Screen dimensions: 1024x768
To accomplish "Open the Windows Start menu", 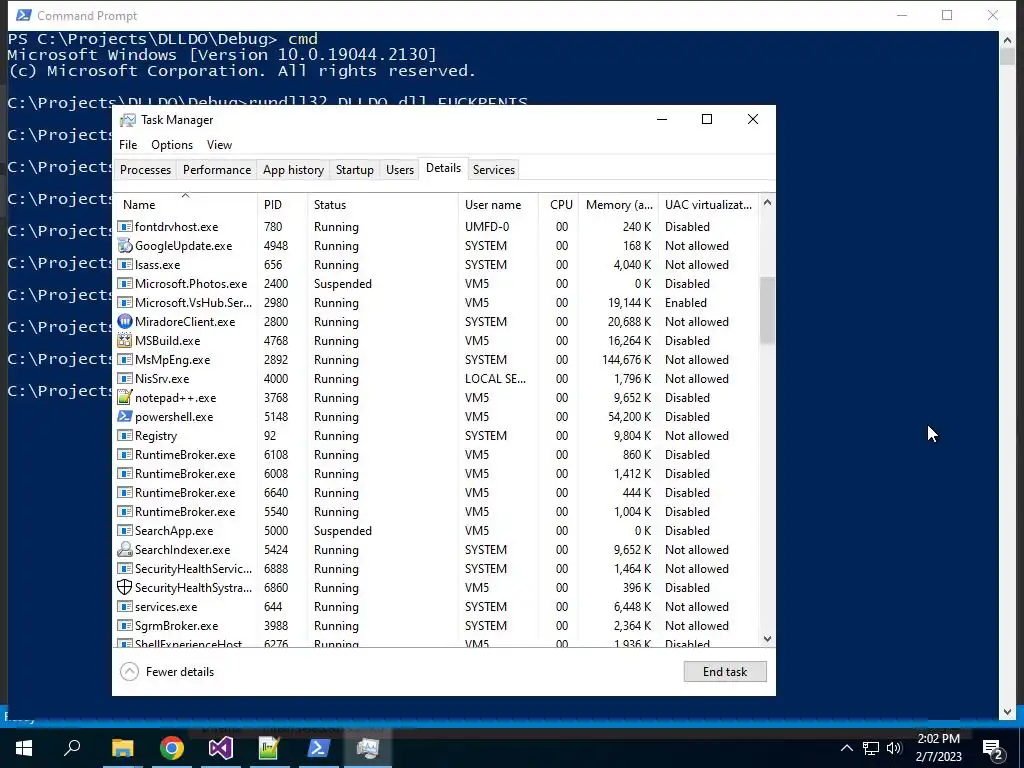I will (24, 748).
